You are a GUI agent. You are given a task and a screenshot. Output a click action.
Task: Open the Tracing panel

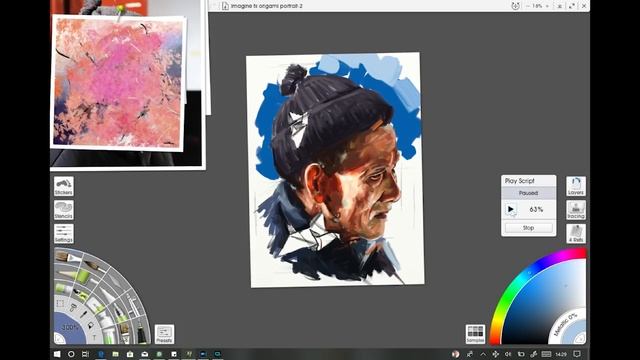click(x=576, y=210)
